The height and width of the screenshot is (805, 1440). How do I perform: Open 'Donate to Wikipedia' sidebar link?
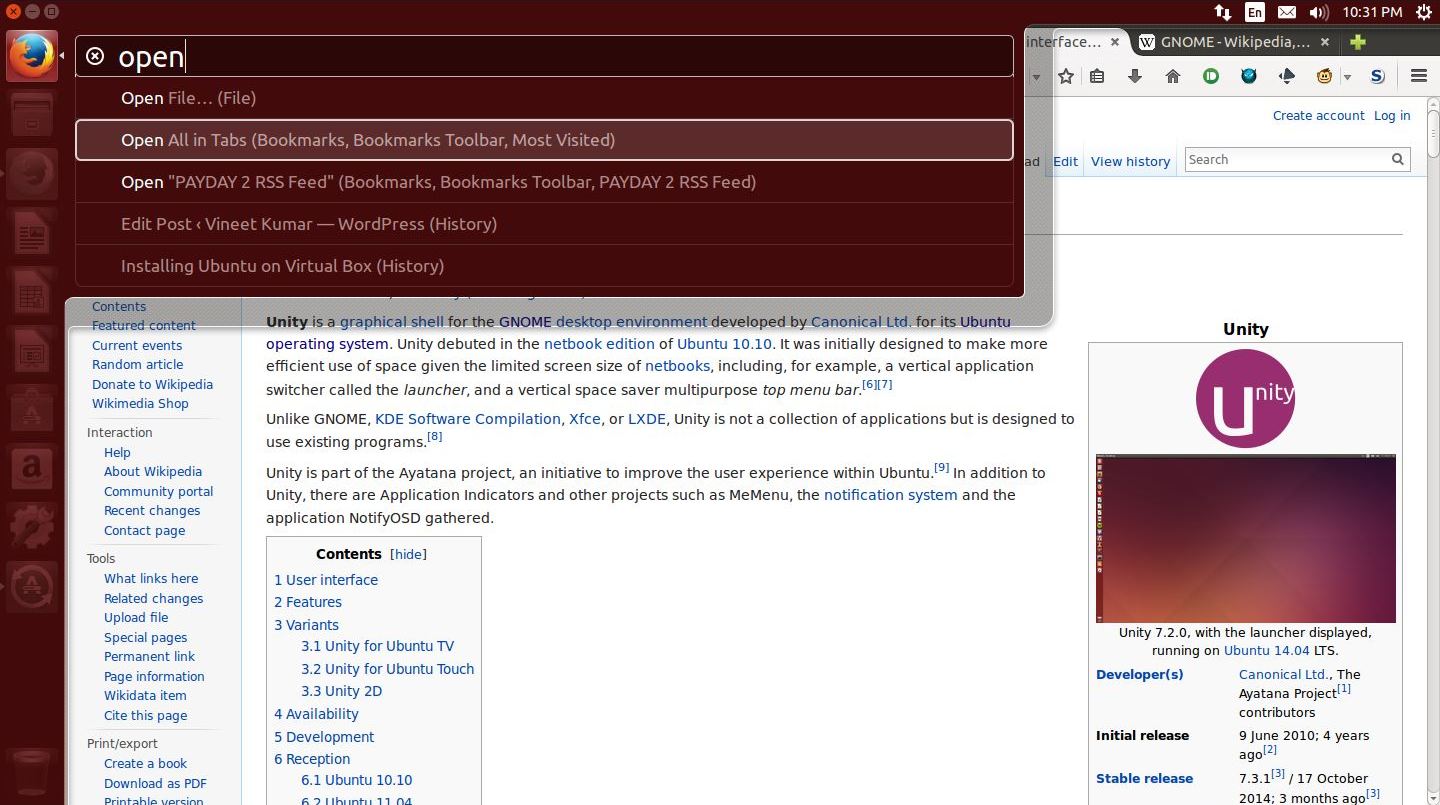coord(152,384)
